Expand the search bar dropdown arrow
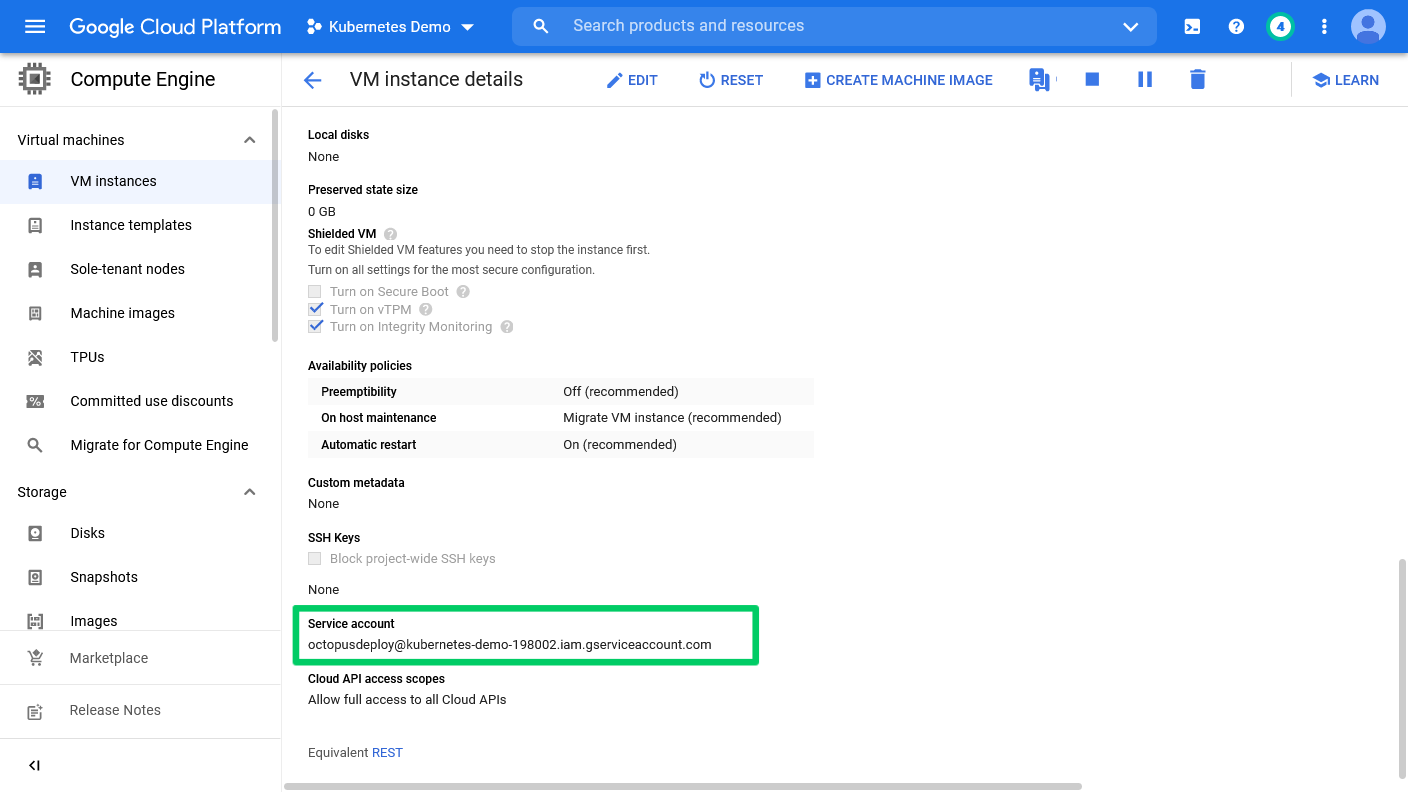 point(1131,27)
